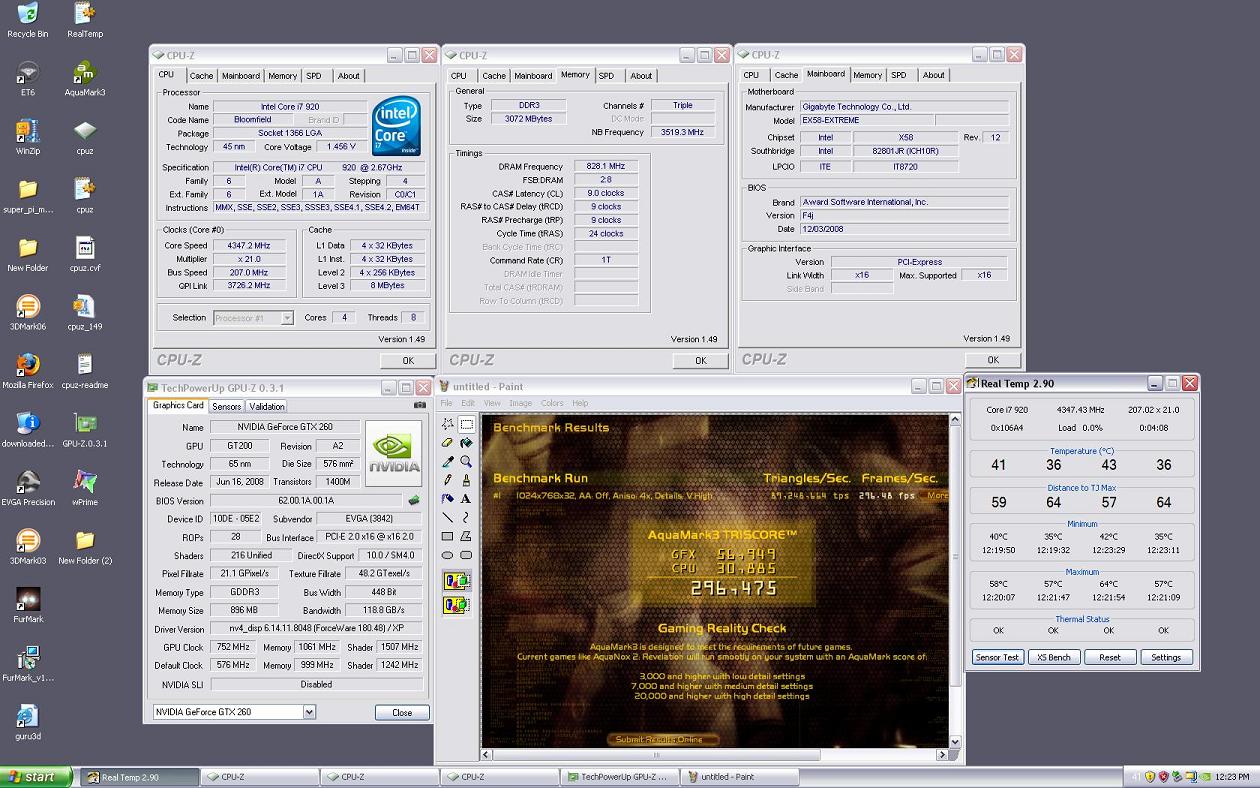
Task: Choose the Rounded Rectangle tool in Paint
Action: (x=466, y=555)
